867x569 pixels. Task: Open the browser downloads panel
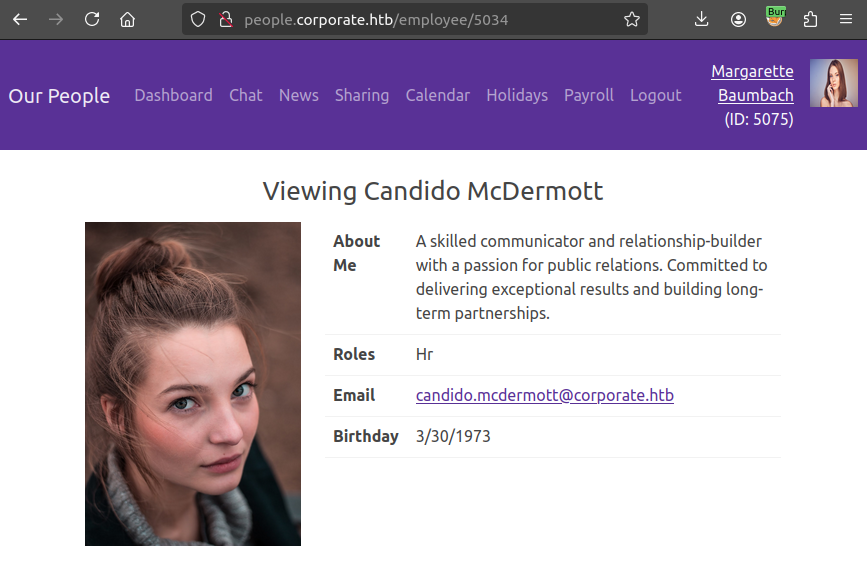click(701, 19)
